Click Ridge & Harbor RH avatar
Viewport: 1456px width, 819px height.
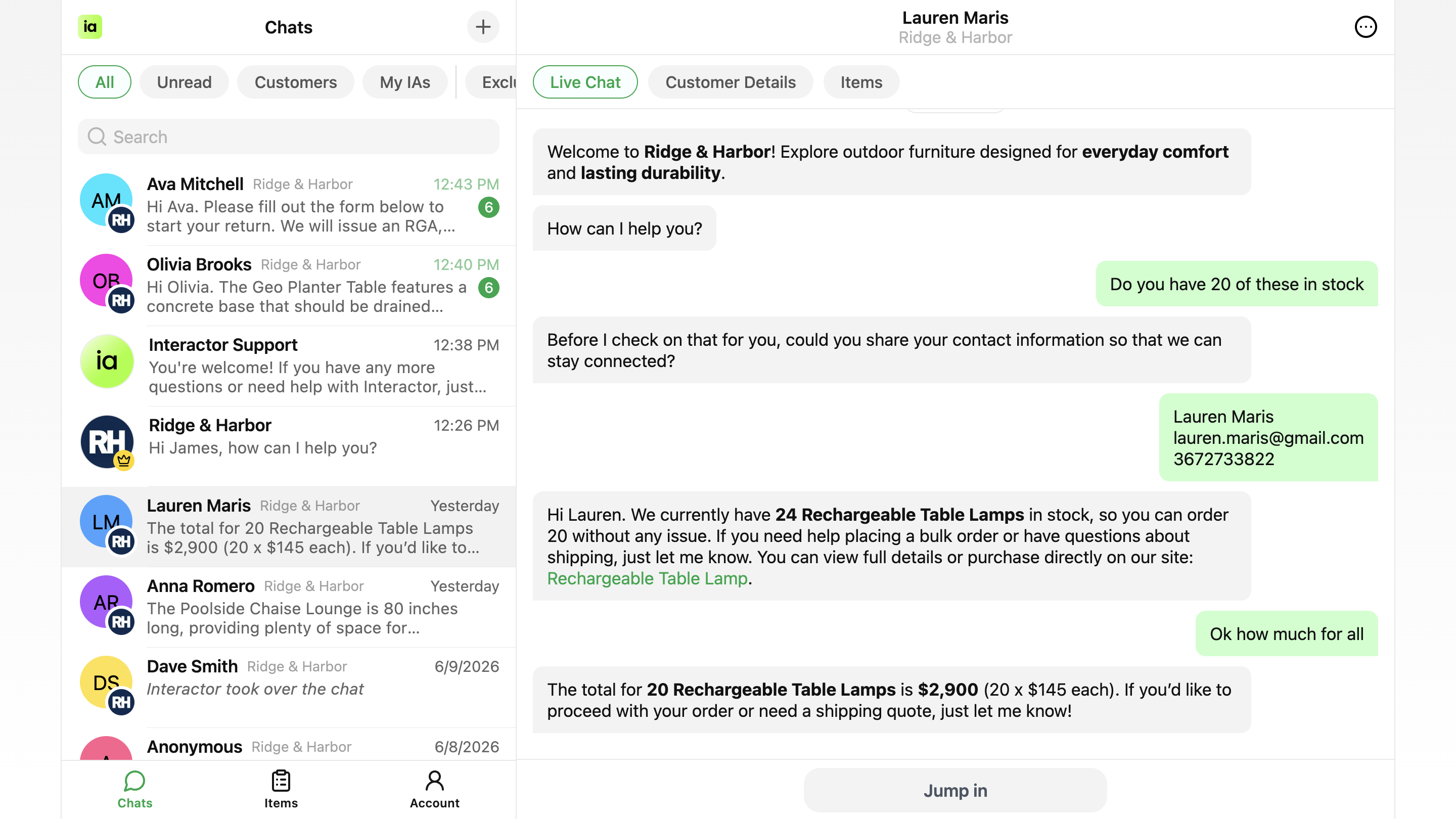(x=107, y=441)
